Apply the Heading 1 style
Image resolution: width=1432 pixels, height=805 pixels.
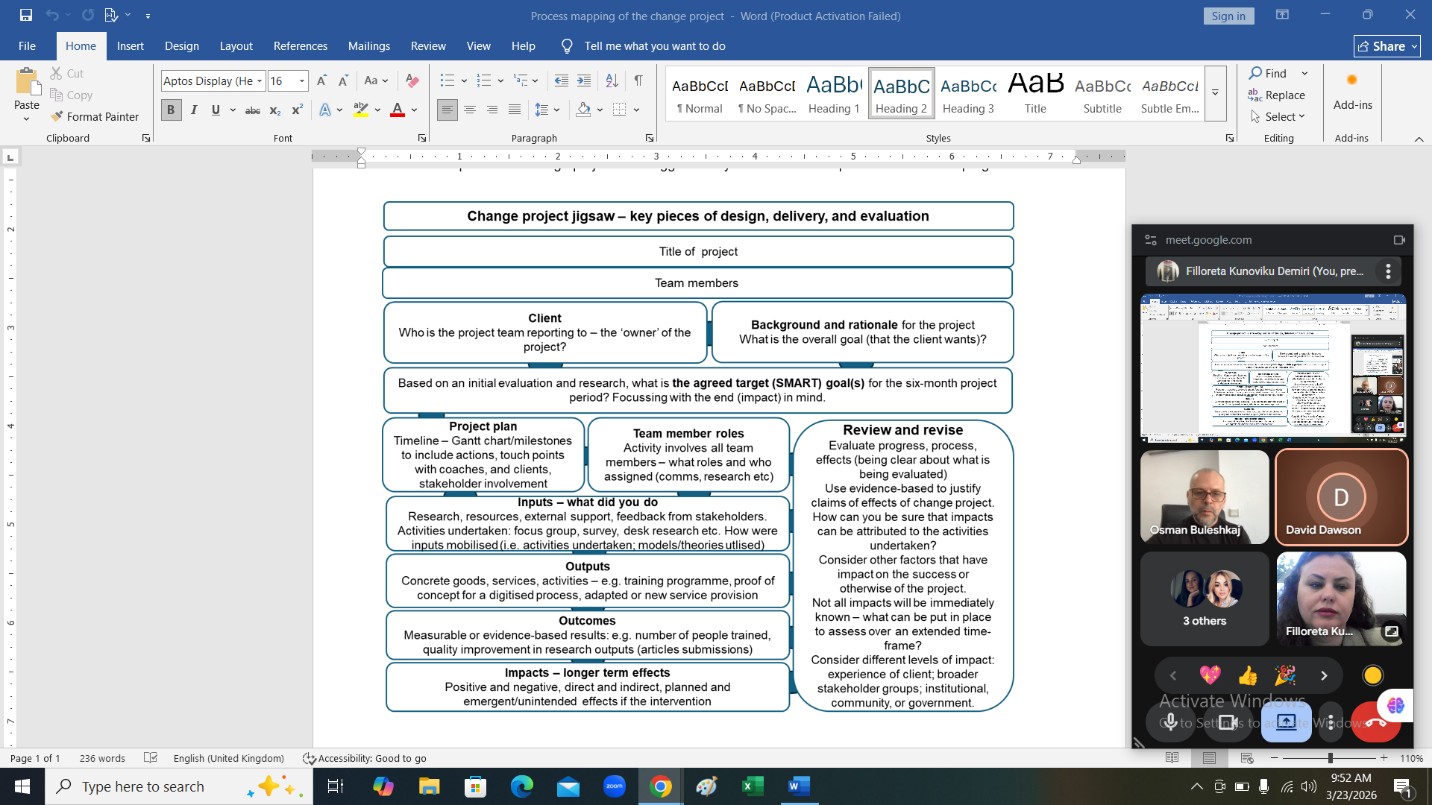point(834,93)
